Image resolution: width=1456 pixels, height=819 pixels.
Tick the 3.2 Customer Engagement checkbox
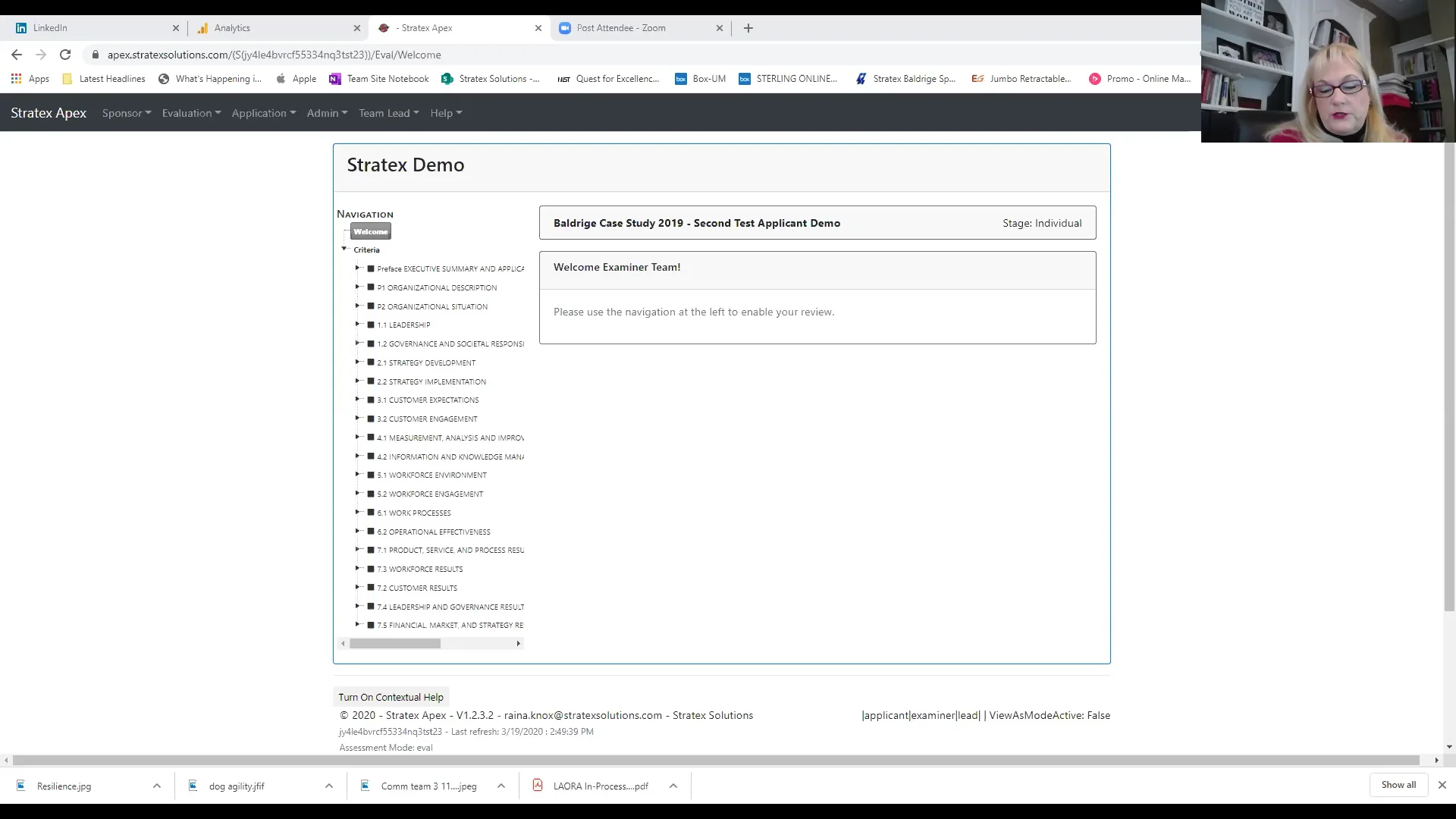[x=371, y=419]
